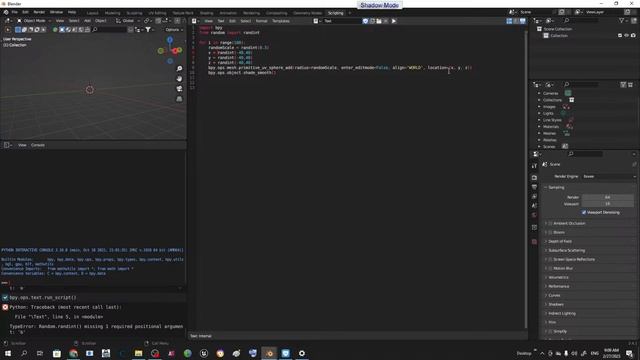Image resolution: width=640 pixels, height=360 pixels.
Task: Switch to the Scripting workspace tab
Action: (x=336, y=13)
